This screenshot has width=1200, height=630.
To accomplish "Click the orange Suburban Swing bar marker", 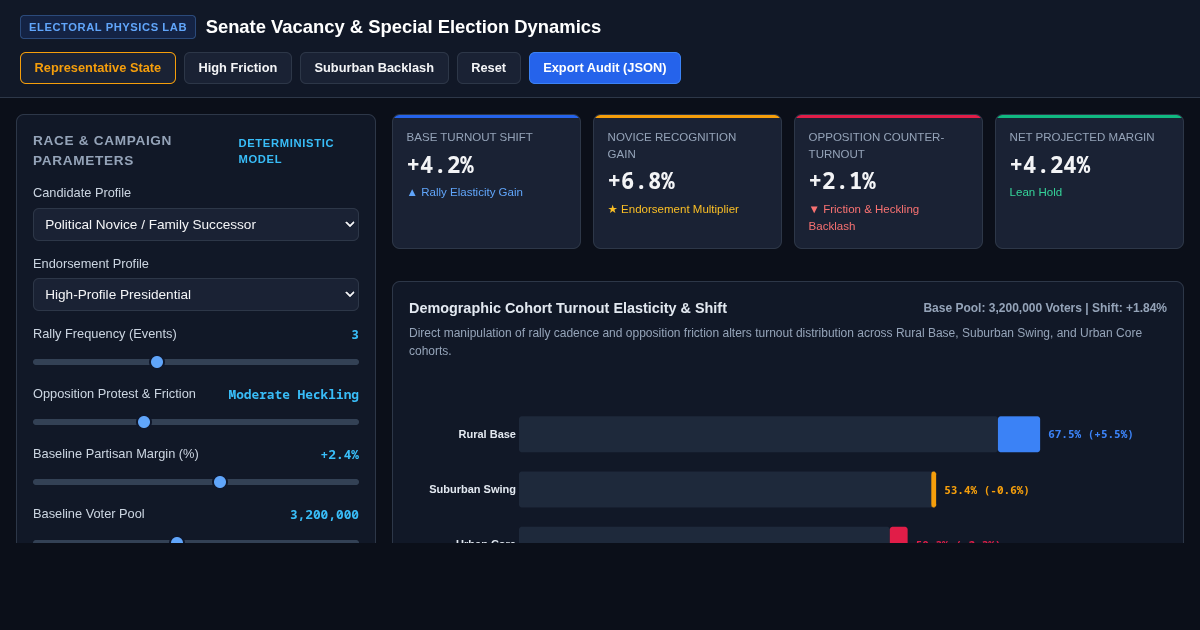I will (x=934, y=490).
